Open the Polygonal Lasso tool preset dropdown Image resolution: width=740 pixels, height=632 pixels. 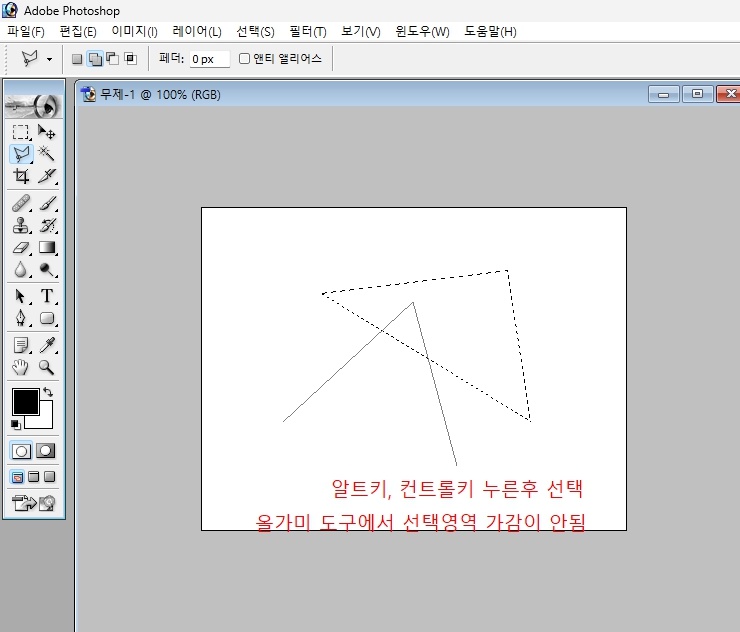[50, 59]
